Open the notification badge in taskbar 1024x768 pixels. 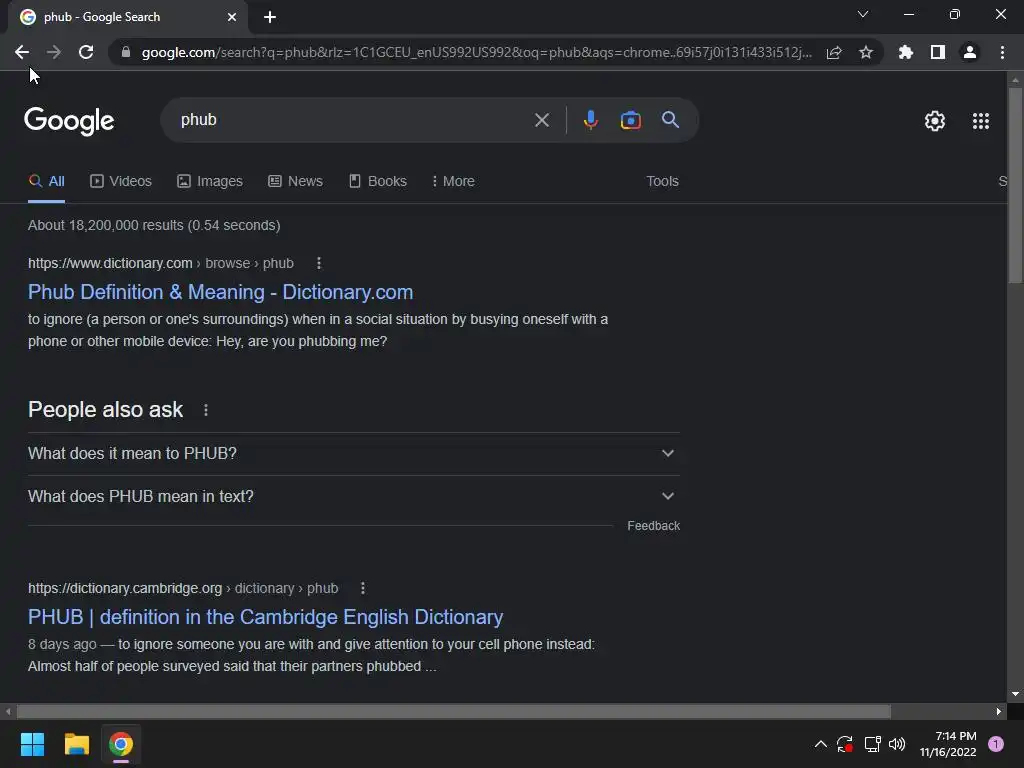pyautogui.click(x=996, y=744)
